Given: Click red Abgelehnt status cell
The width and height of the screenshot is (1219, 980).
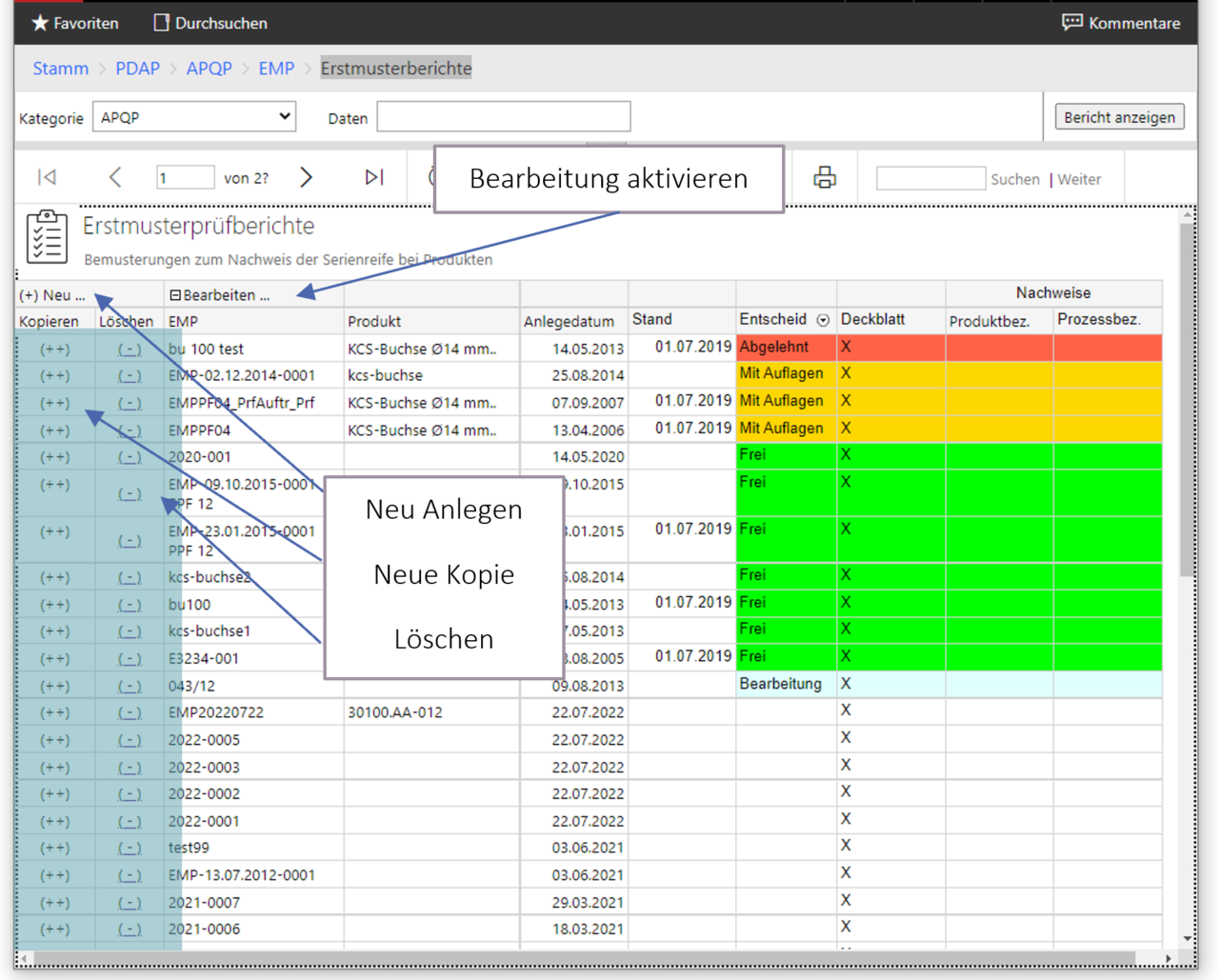Looking at the screenshot, I should [785, 348].
